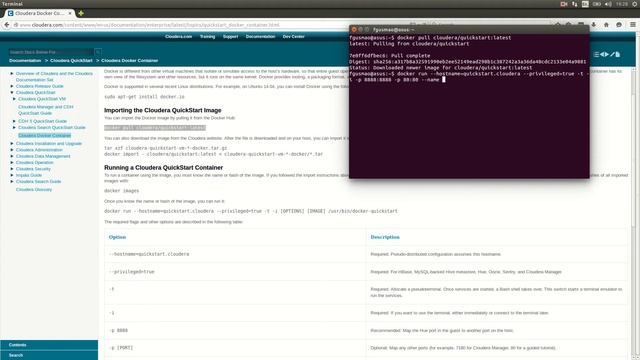Open Training top navigation link
Screen dimensions: 640x360
pyautogui.click(x=207, y=37)
